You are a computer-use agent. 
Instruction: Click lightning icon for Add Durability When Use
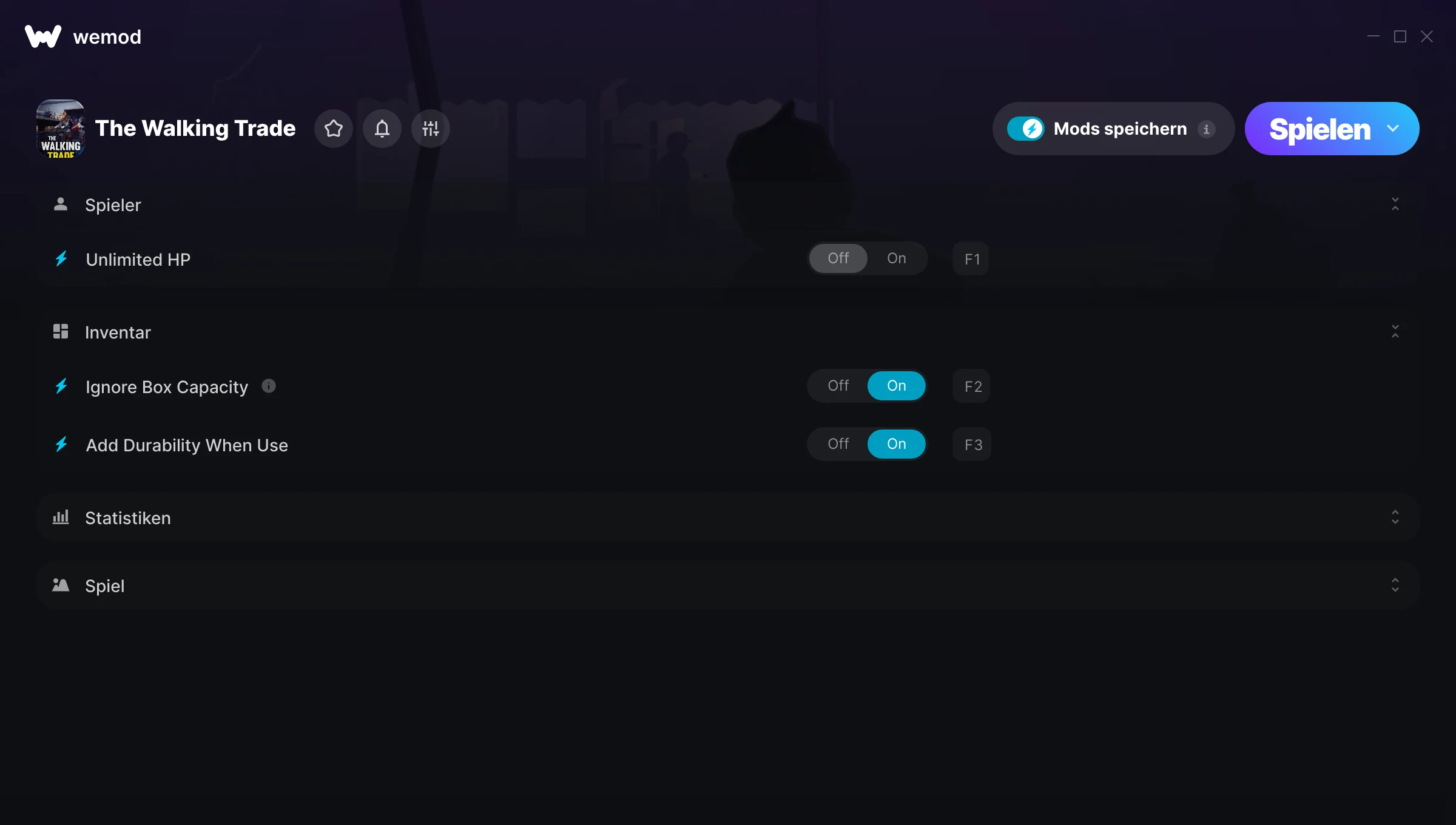[61, 445]
